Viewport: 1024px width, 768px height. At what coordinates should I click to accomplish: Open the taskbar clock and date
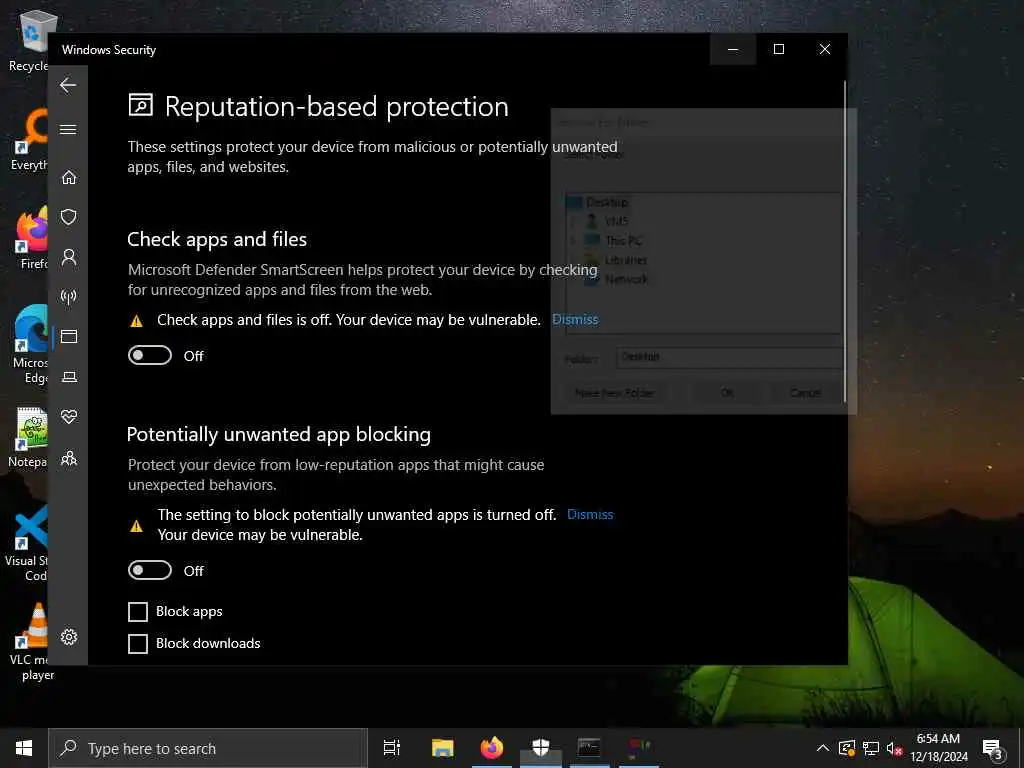pyautogui.click(x=938, y=748)
